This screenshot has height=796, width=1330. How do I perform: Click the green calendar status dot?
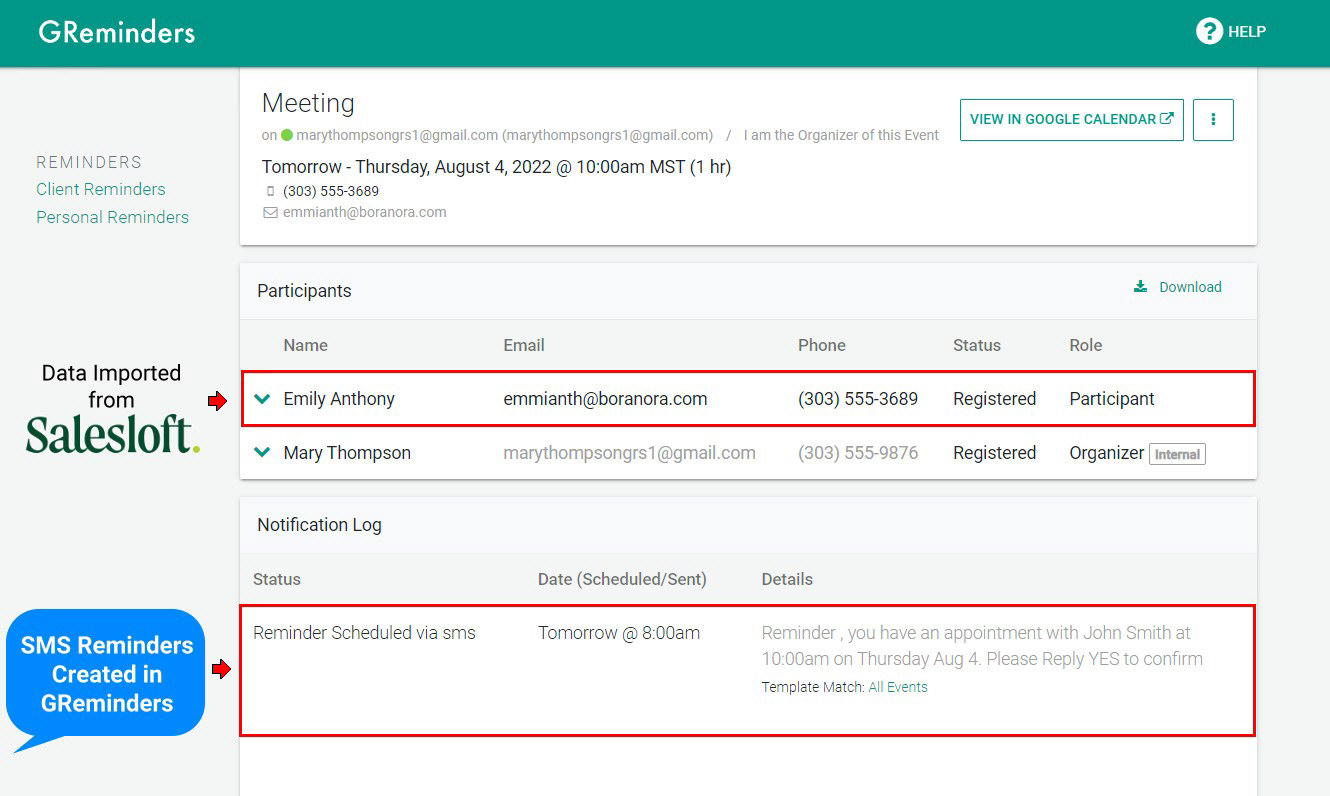(x=286, y=135)
